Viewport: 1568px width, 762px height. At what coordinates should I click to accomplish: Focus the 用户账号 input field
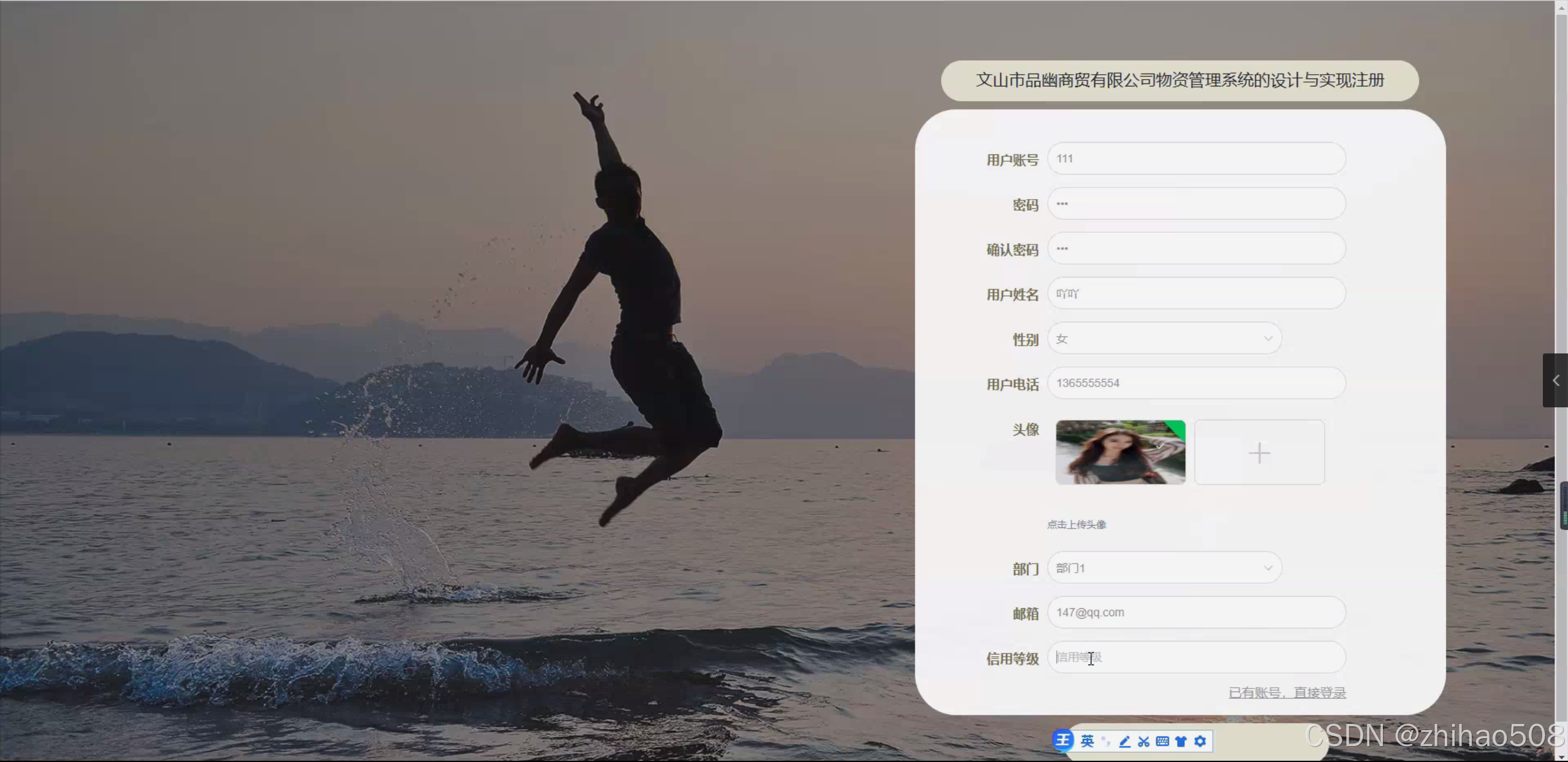pos(1196,159)
